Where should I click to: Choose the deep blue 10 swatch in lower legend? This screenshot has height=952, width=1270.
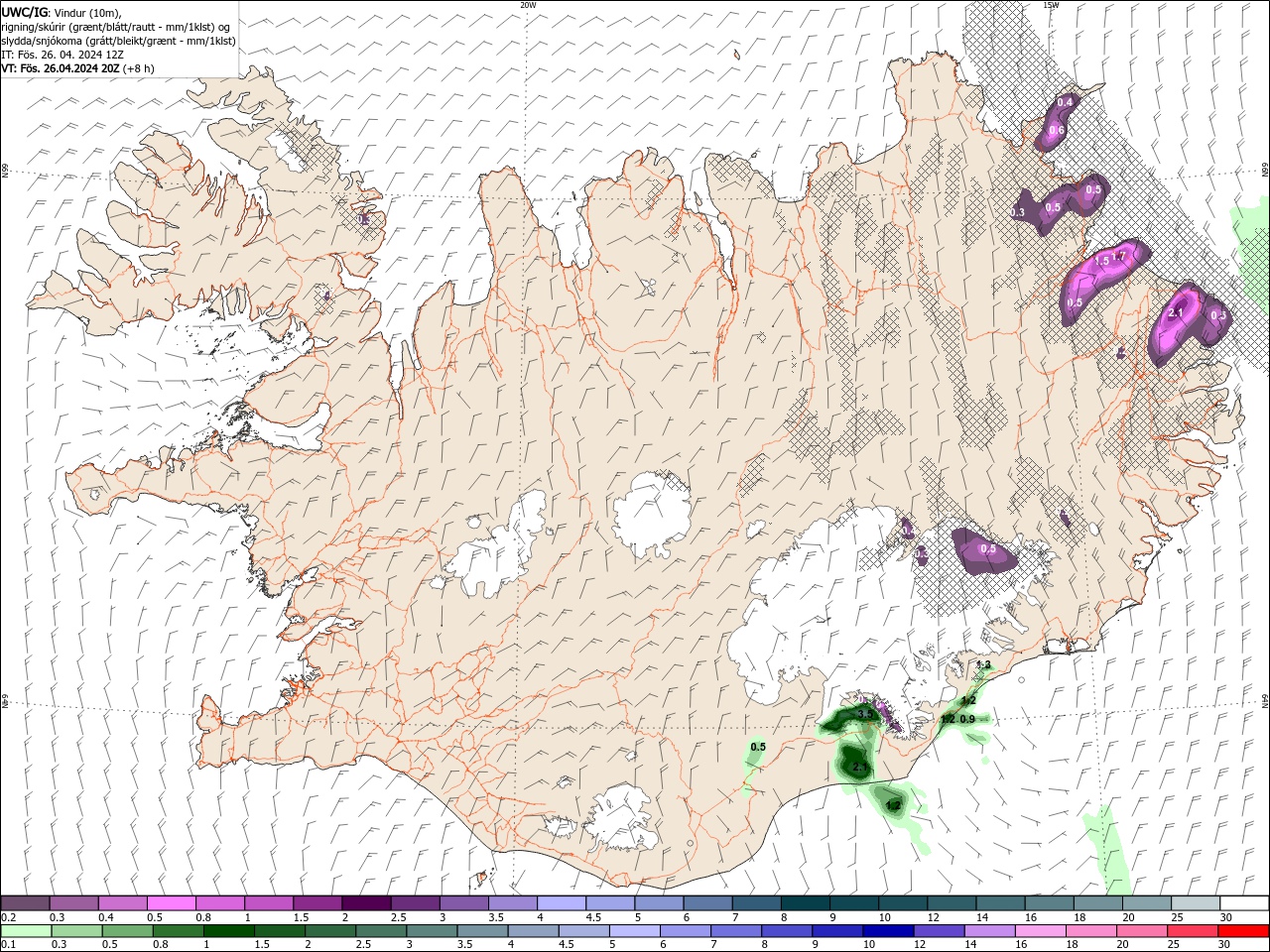click(888, 931)
